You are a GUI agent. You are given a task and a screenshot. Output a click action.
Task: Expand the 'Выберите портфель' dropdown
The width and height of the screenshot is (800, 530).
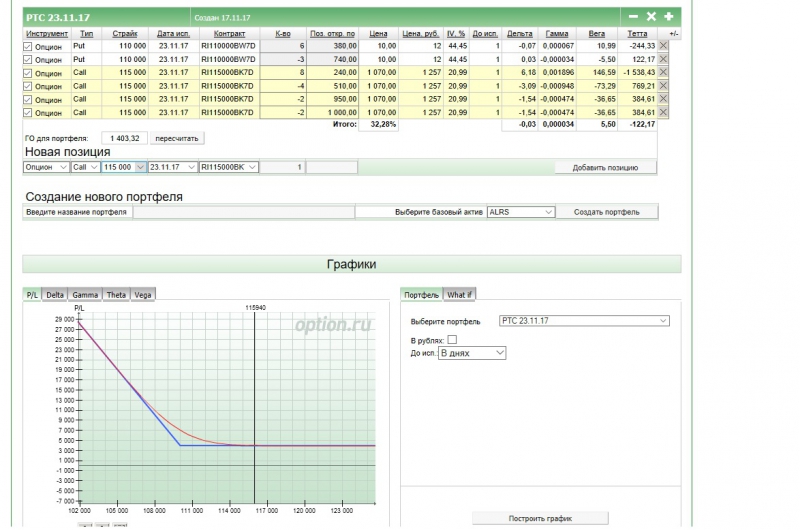583,321
